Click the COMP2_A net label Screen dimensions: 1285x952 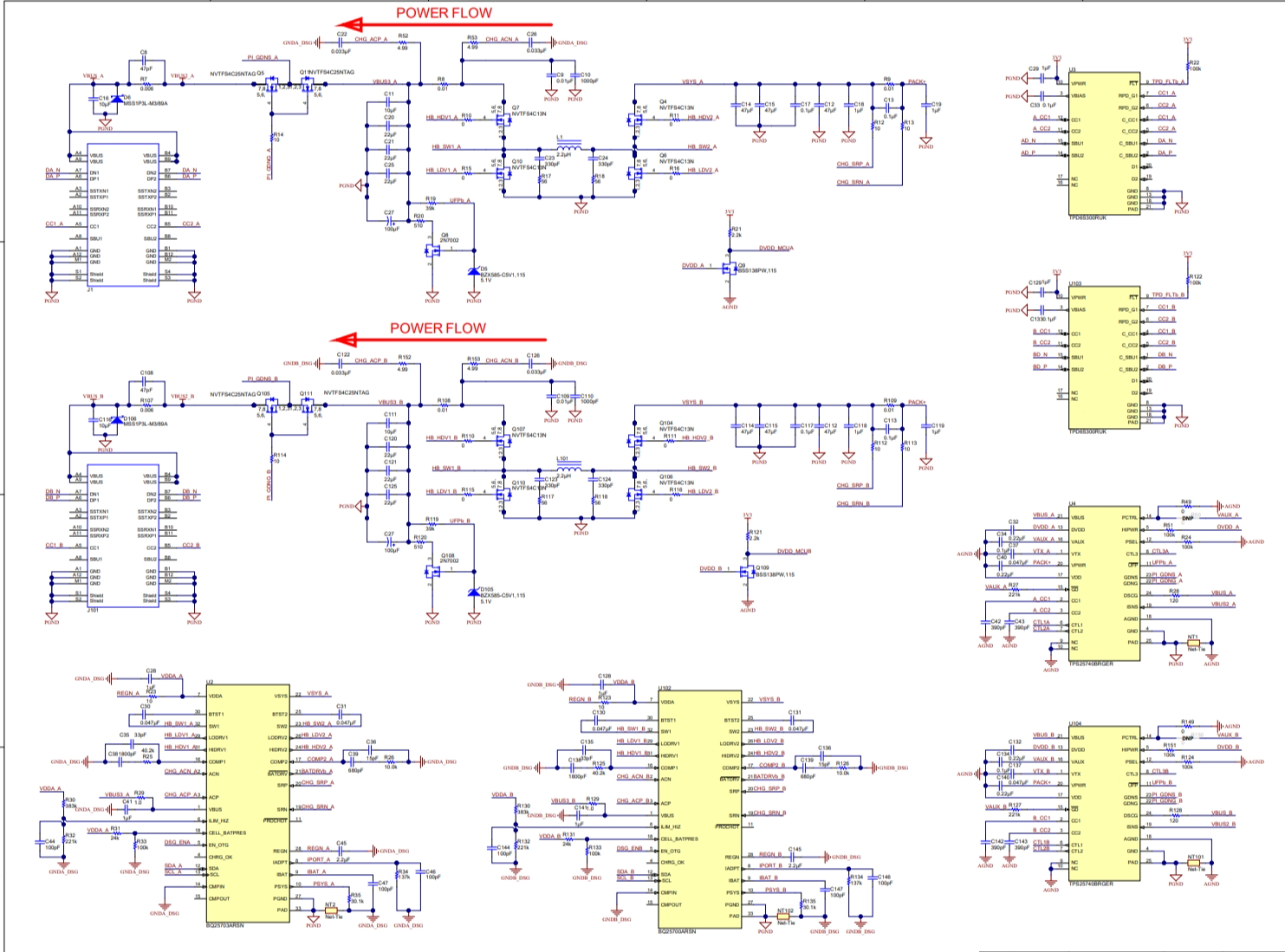(320, 760)
